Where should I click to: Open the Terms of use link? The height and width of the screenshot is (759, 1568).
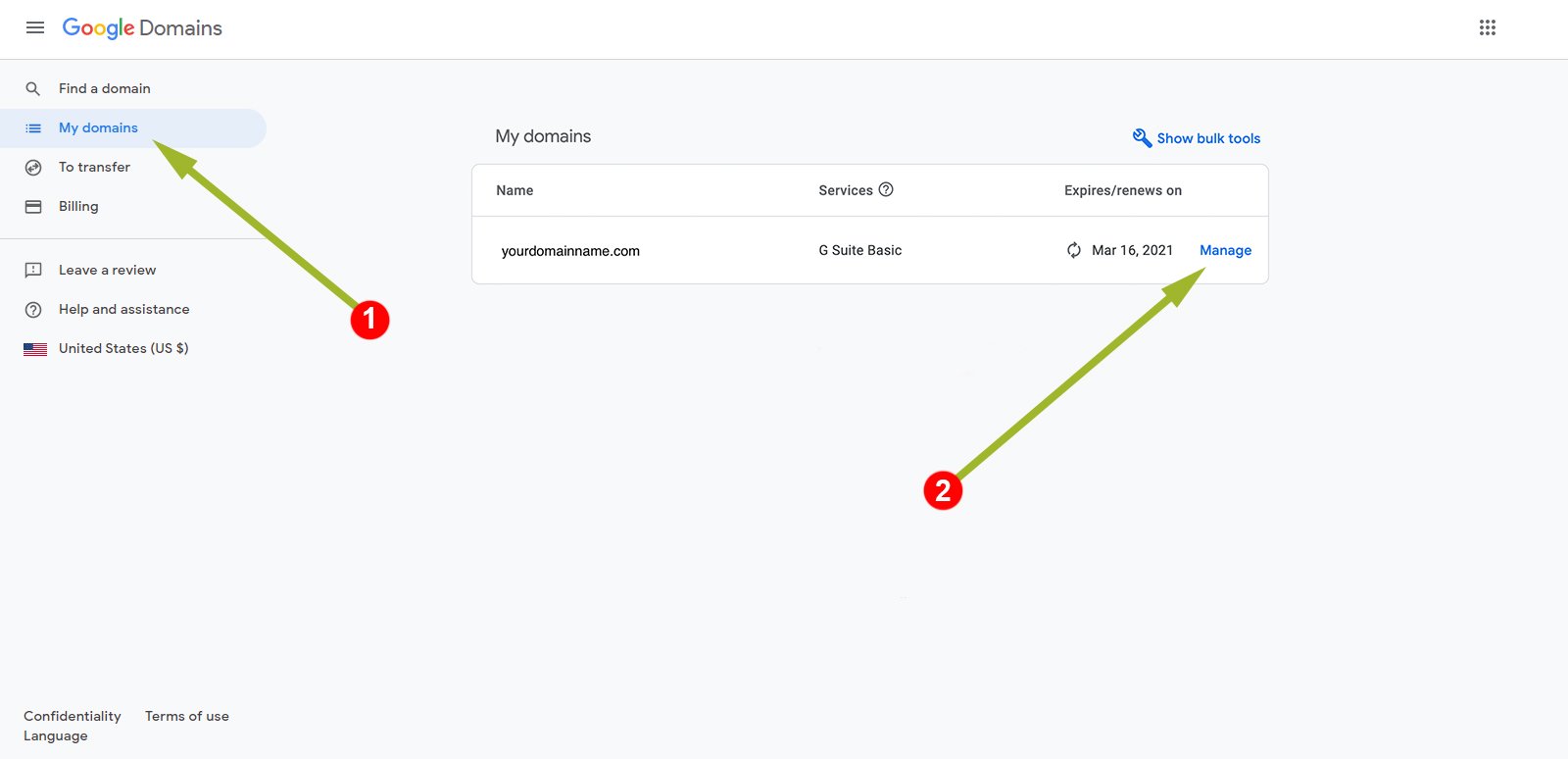click(x=187, y=716)
